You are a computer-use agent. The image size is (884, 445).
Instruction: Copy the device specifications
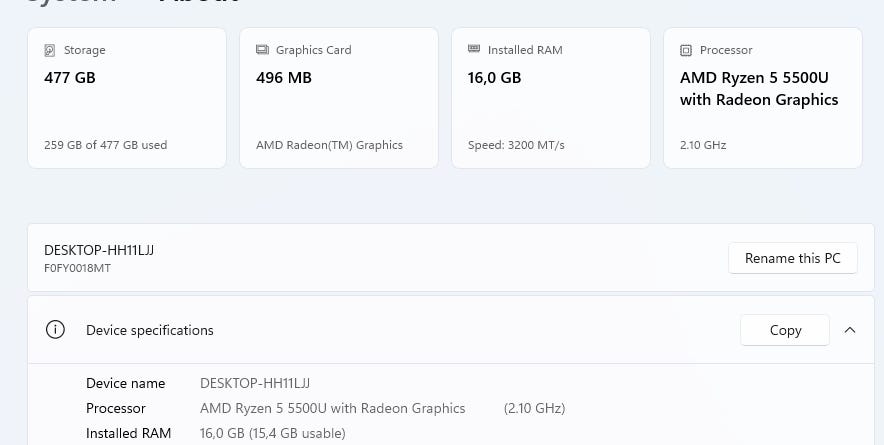pos(785,330)
